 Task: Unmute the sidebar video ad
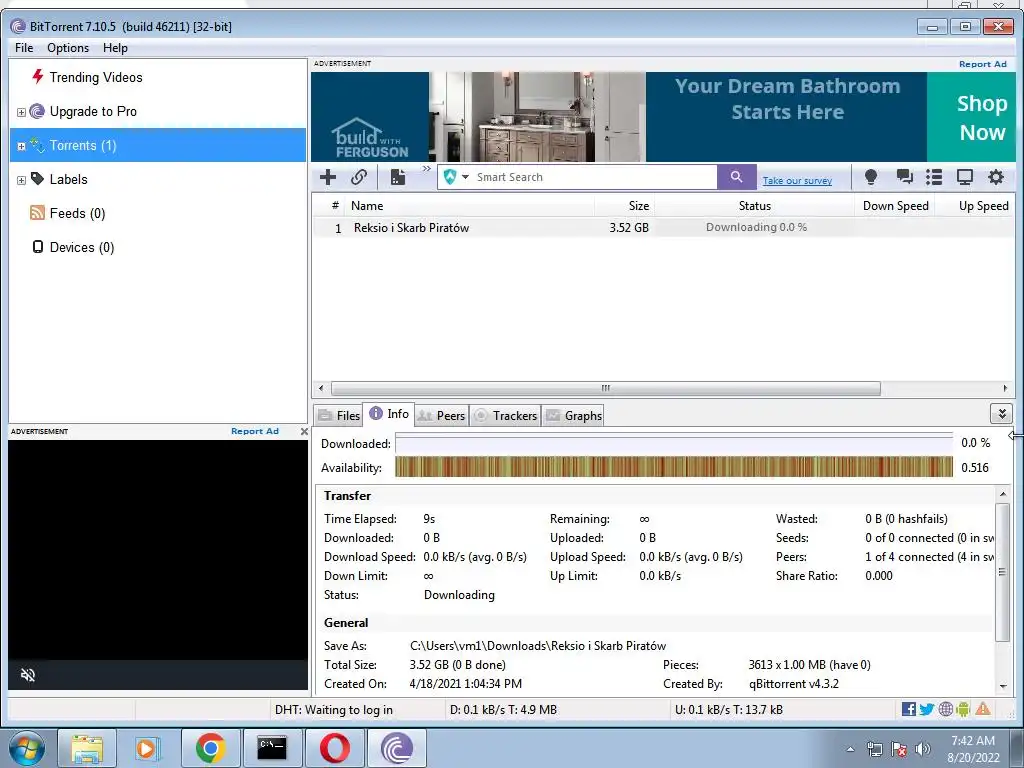point(27,675)
